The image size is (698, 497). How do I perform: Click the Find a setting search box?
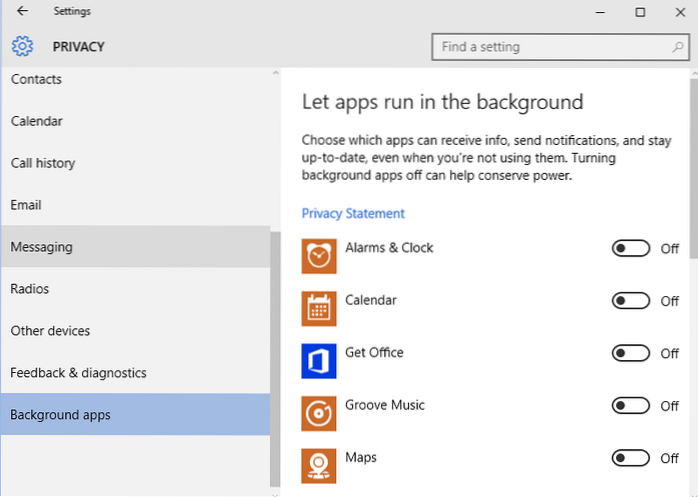point(550,47)
